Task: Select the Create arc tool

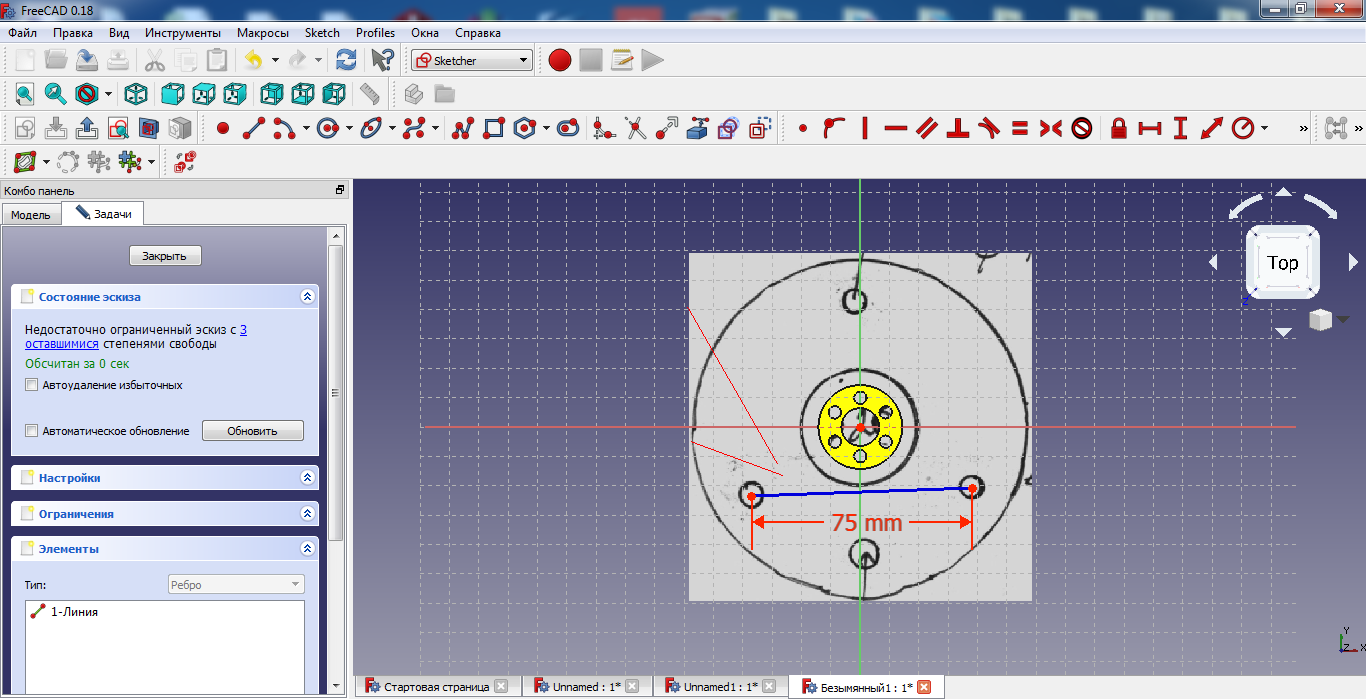Action: [x=284, y=128]
